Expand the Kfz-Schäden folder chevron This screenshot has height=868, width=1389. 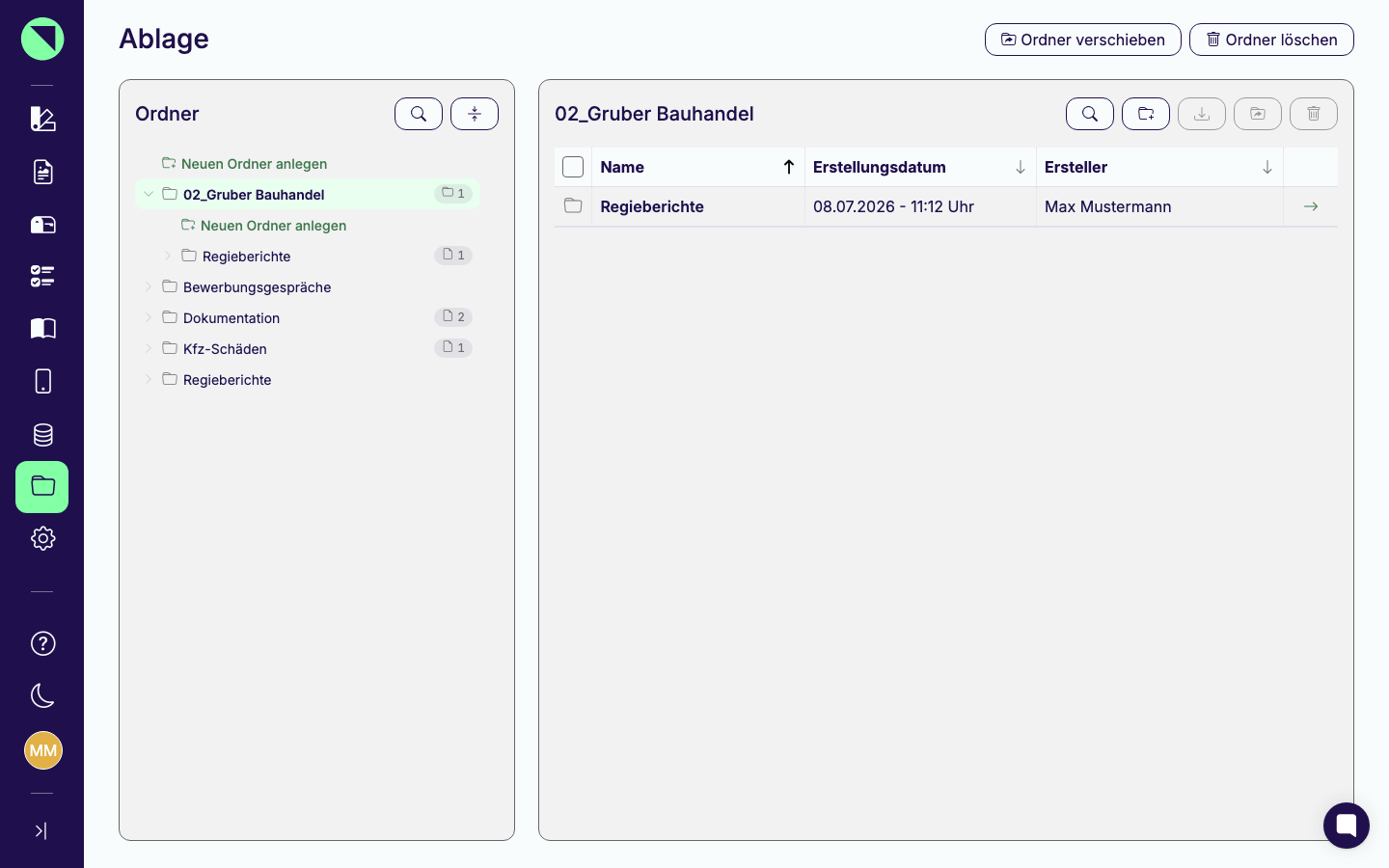pos(149,348)
